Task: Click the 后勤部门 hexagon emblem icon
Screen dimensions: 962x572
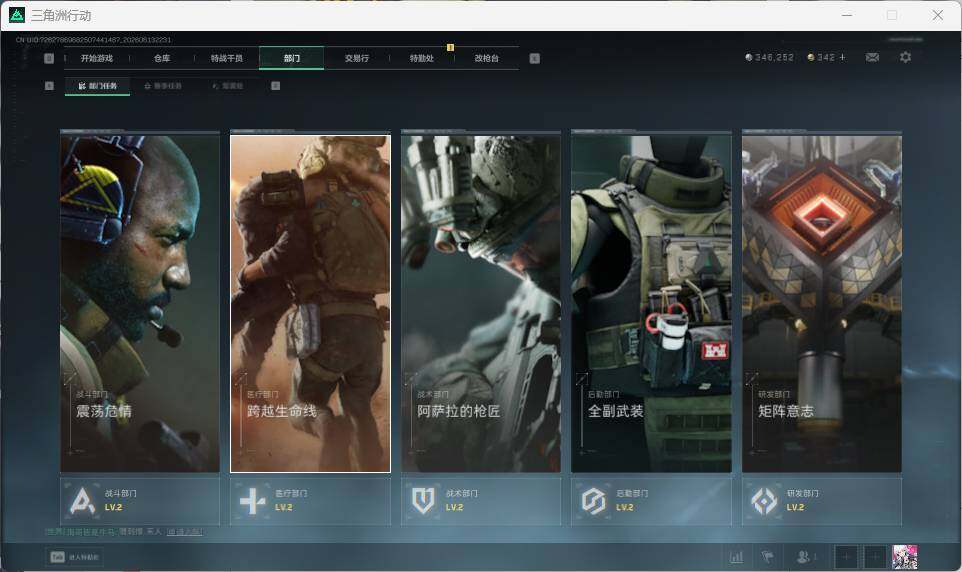Action: coord(593,501)
